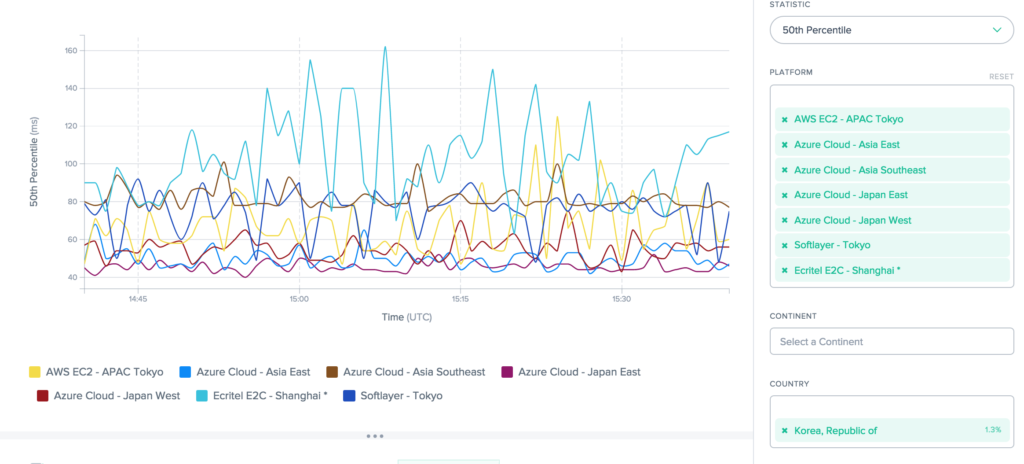Remove Azure Cloud - Asia East tag
This screenshot has width=1024, height=464.
[785, 144]
